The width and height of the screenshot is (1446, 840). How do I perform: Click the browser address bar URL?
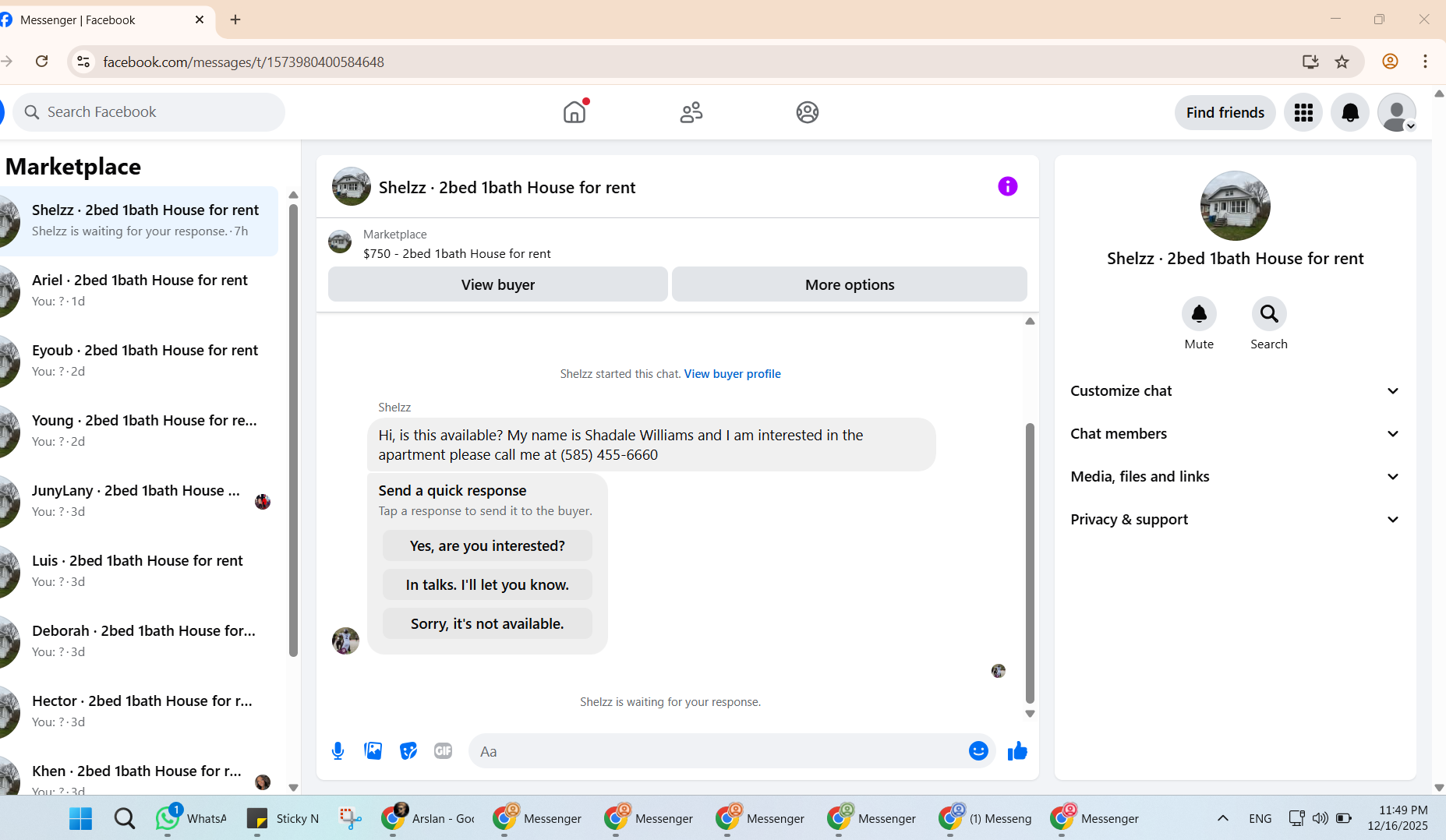pos(243,62)
